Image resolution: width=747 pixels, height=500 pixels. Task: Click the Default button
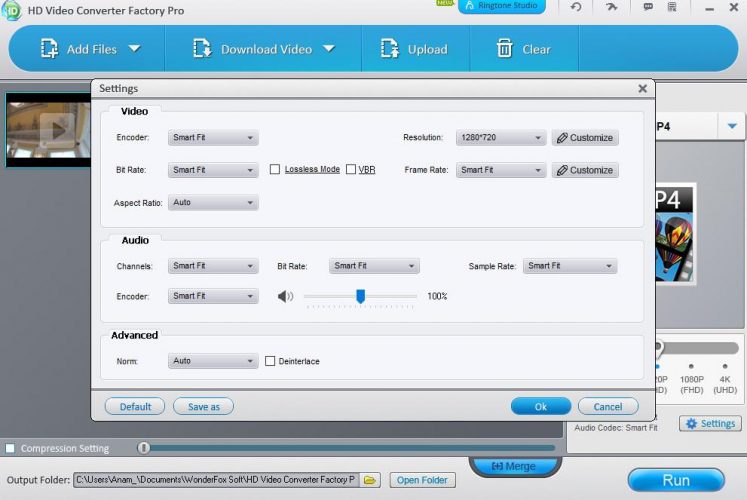point(135,407)
